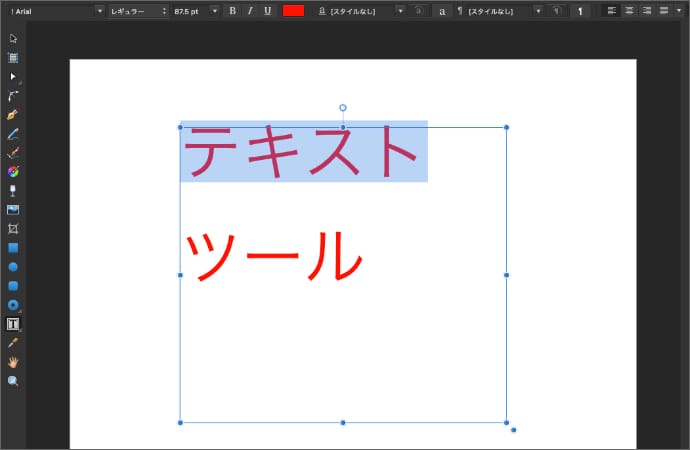The height and width of the screenshot is (450, 690).
Task: Select the Pen tool
Action: click(x=13, y=114)
